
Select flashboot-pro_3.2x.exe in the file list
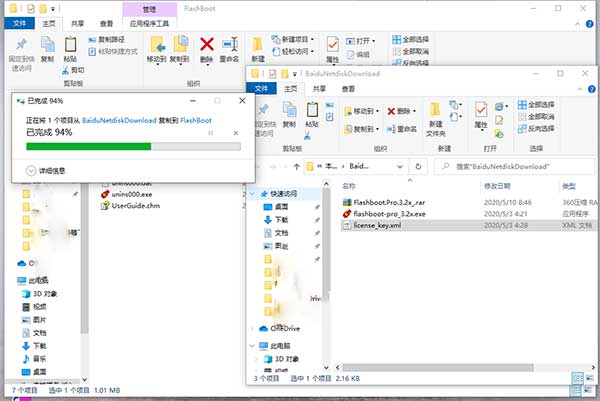(x=467, y=214)
